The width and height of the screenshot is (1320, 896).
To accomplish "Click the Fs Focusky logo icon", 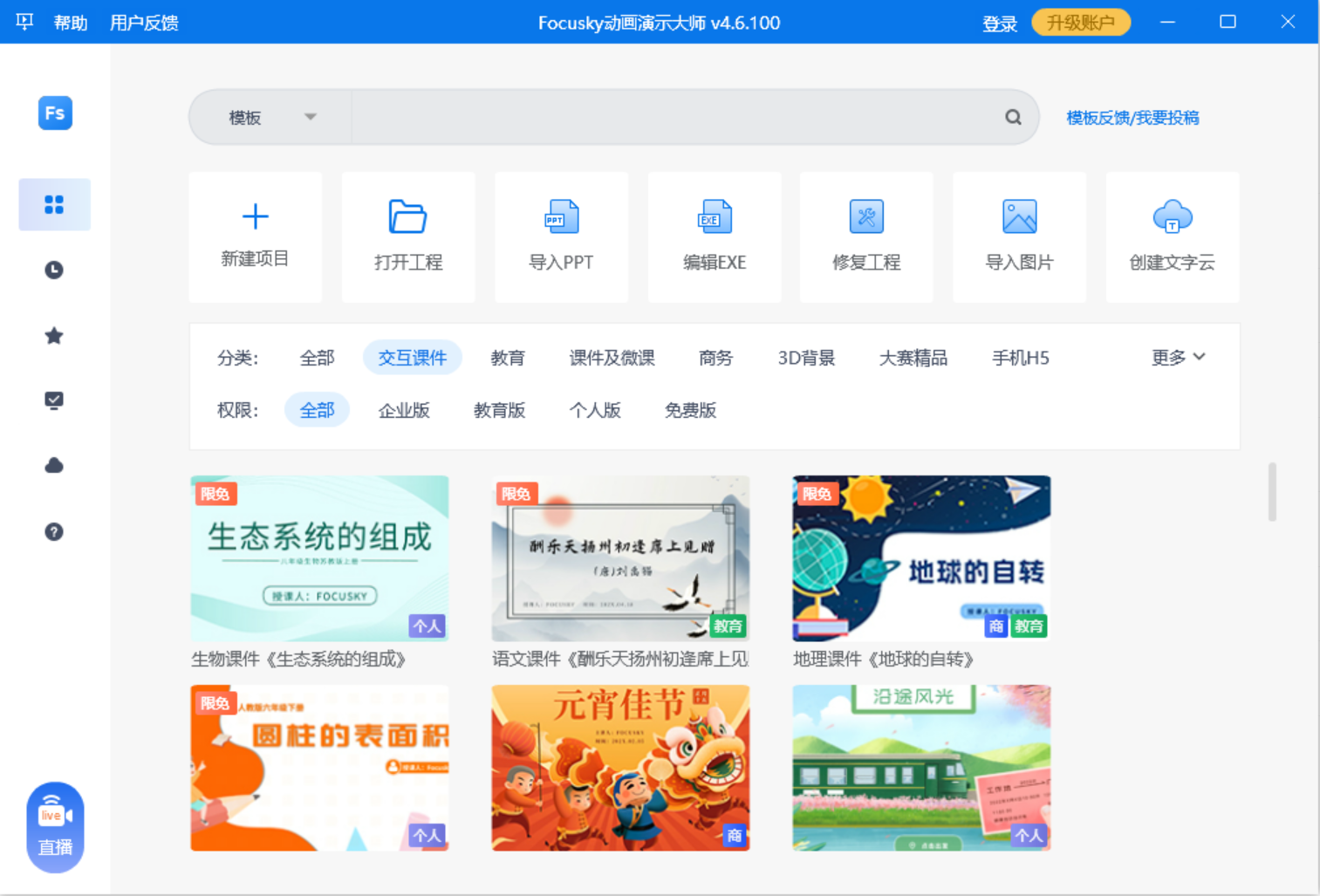I will (55, 113).
